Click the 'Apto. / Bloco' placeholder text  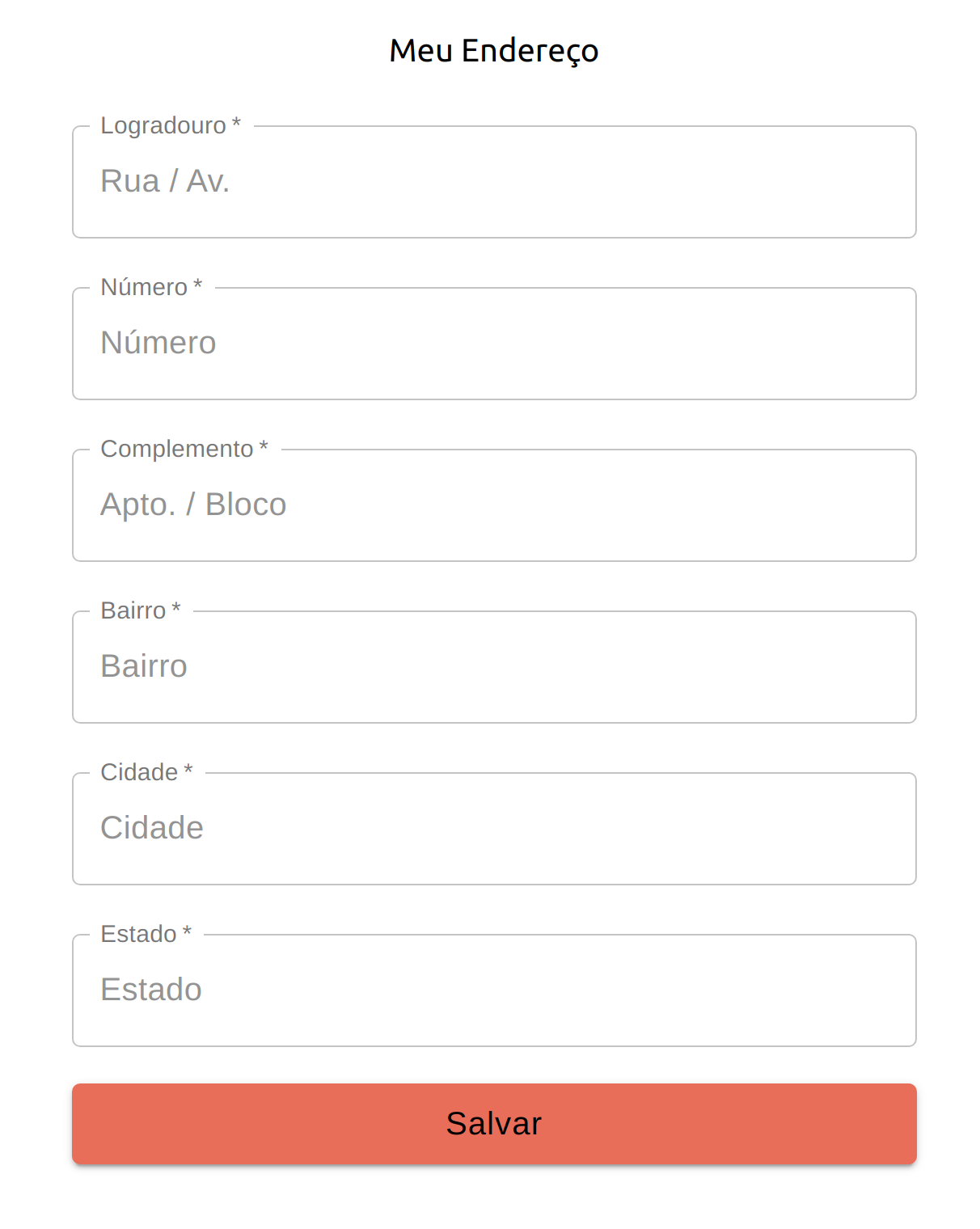coord(192,504)
